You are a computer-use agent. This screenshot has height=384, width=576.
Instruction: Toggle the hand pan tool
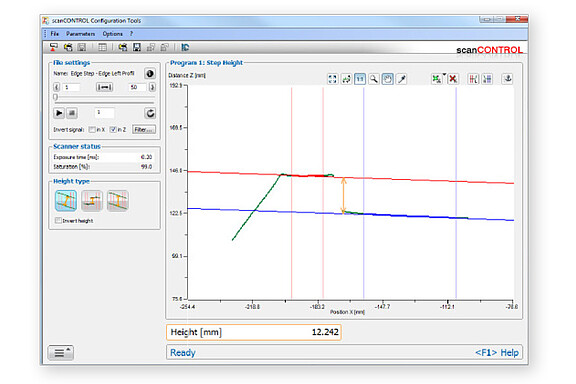point(388,79)
